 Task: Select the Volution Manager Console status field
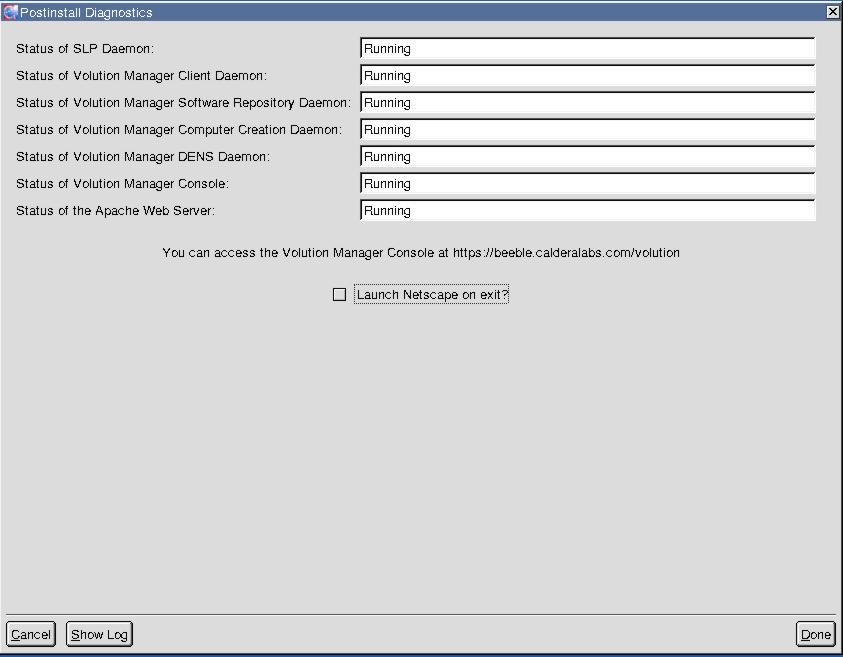click(587, 184)
